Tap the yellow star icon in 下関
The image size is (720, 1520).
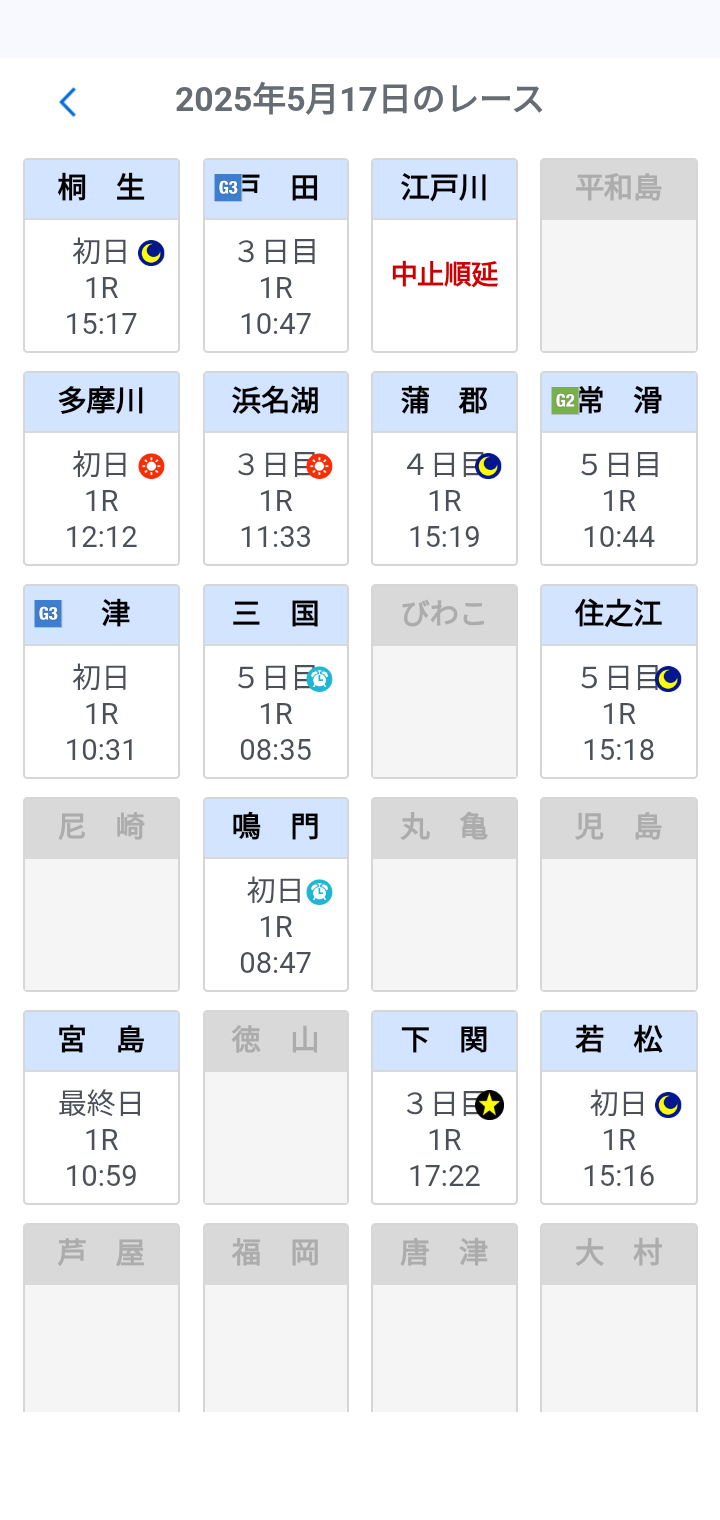[x=489, y=1105]
